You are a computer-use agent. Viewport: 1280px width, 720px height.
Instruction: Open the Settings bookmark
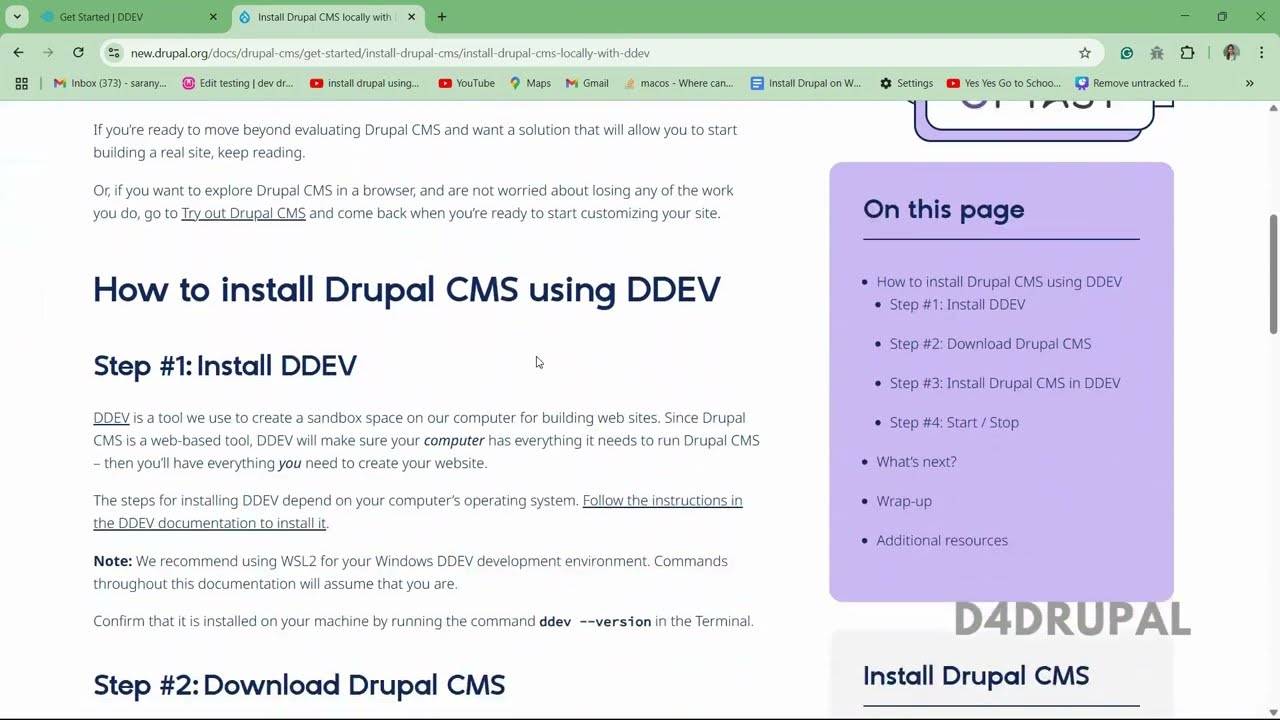click(906, 83)
